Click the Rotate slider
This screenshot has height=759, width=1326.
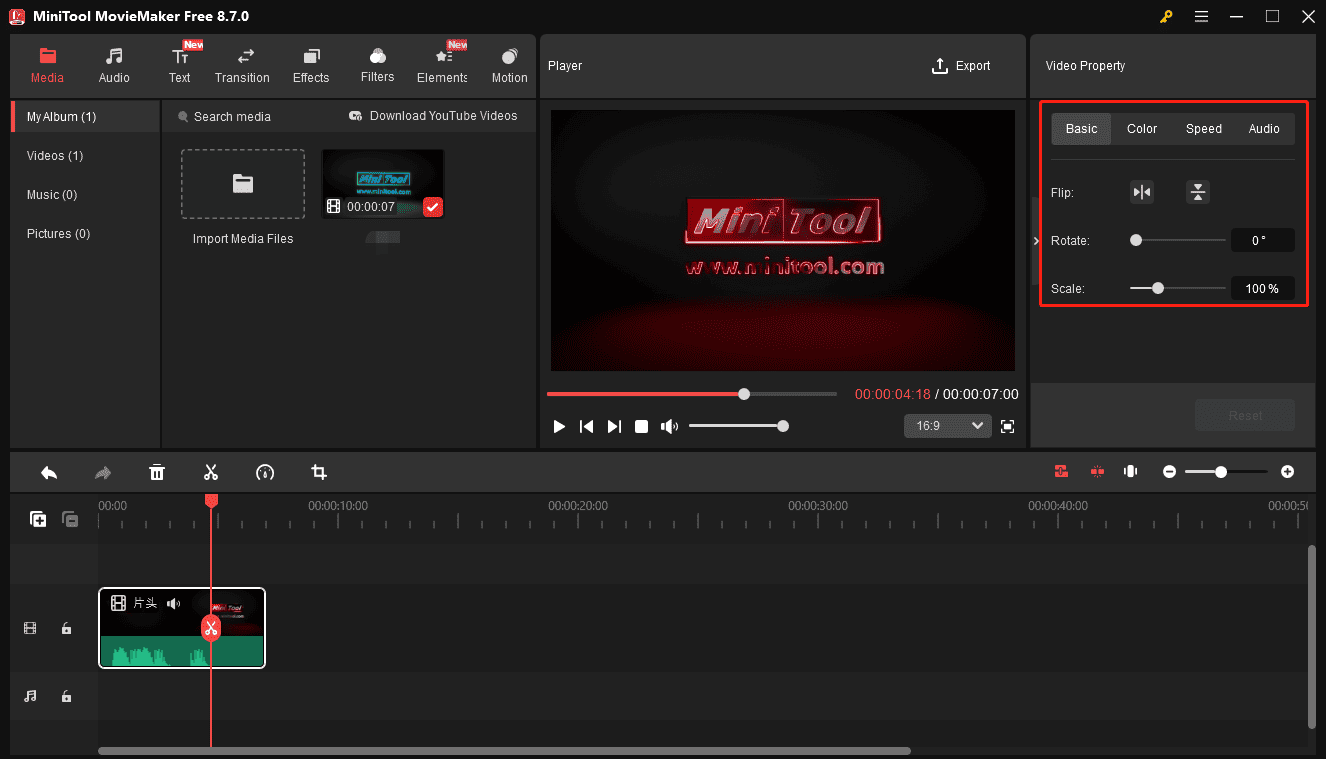pyautogui.click(x=1178, y=240)
